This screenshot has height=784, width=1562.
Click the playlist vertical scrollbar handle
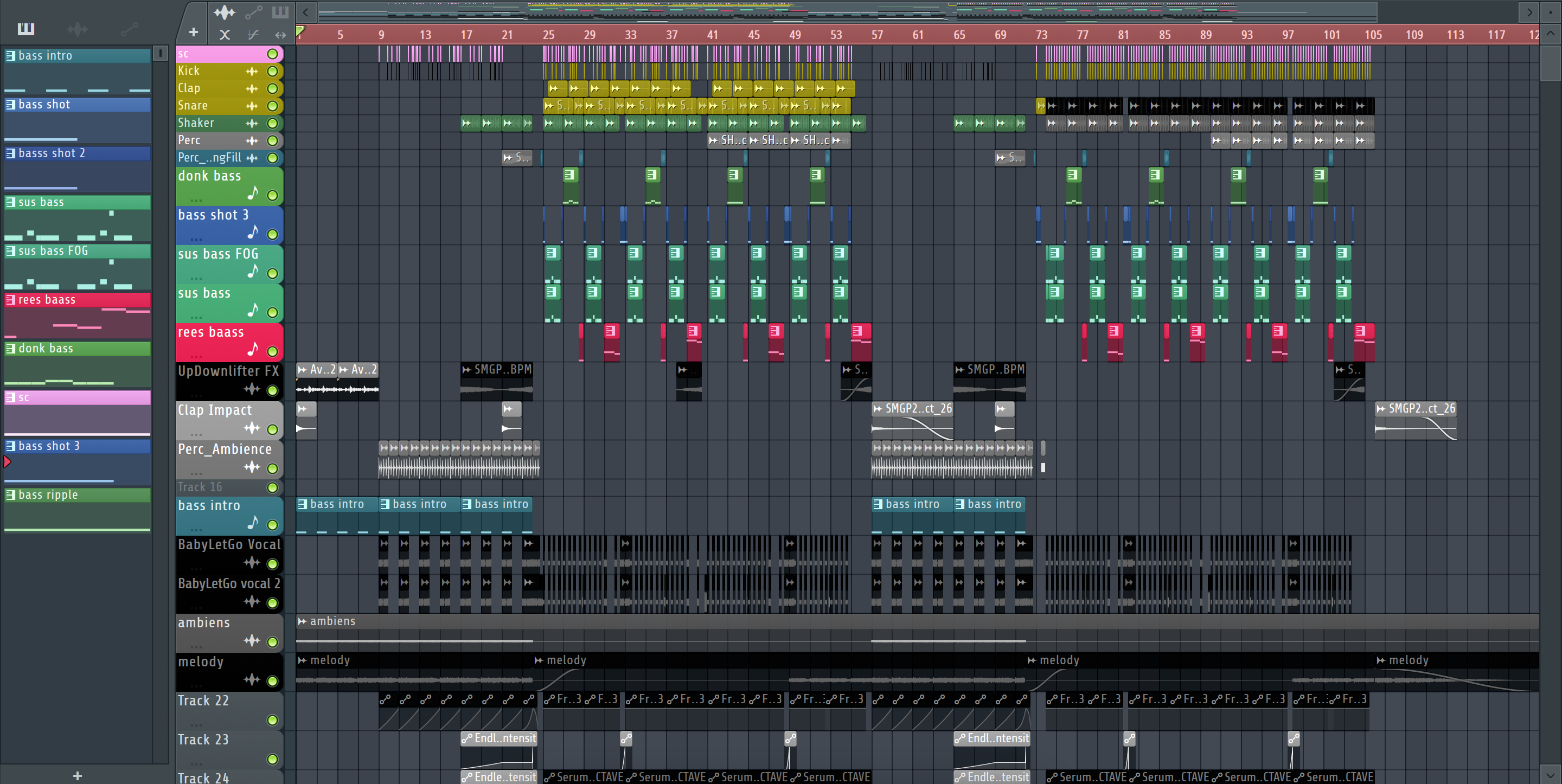tap(1551, 62)
